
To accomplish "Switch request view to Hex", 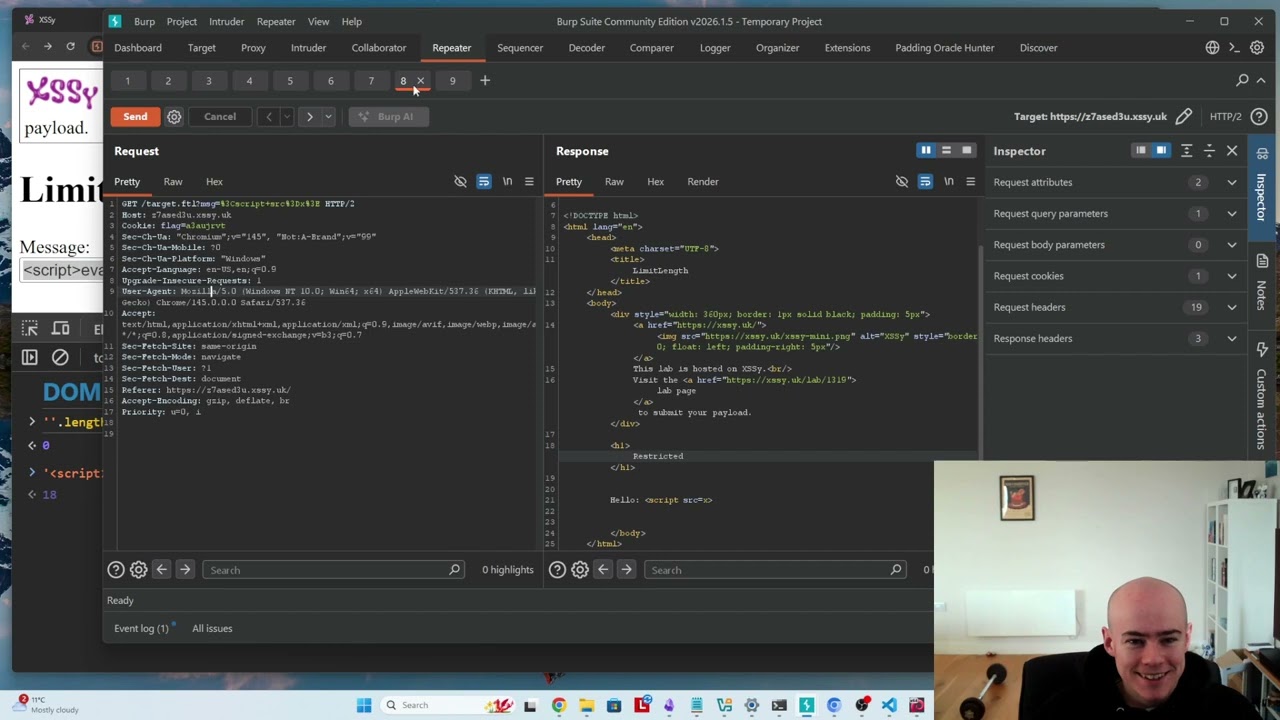I will (x=214, y=182).
